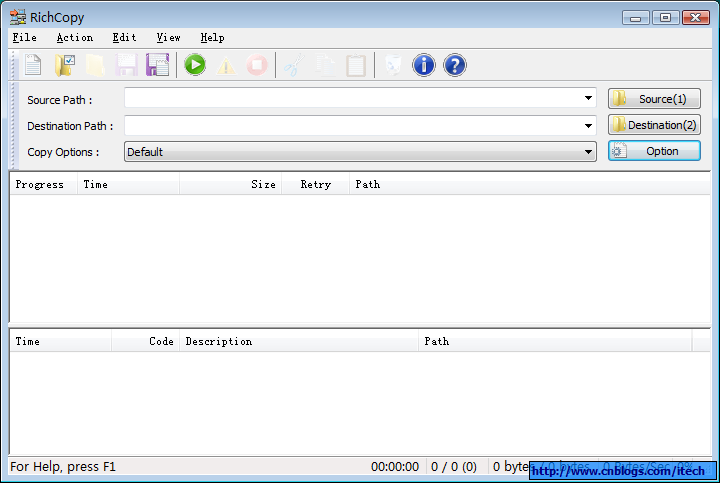Click the yellow warning pause icon
The width and height of the screenshot is (720, 483).
[226, 65]
